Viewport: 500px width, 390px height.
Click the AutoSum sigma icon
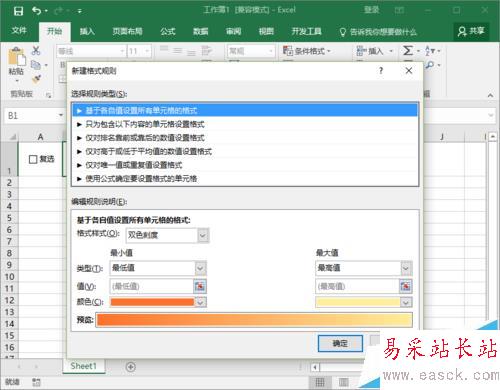coord(408,51)
